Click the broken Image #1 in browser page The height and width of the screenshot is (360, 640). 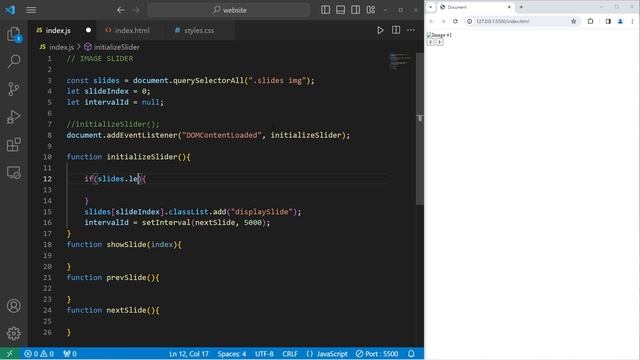point(439,35)
